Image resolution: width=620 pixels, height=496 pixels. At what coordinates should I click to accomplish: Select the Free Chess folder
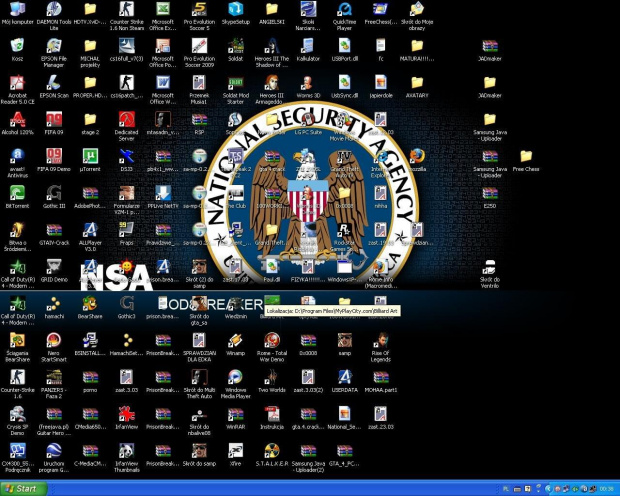(525, 156)
